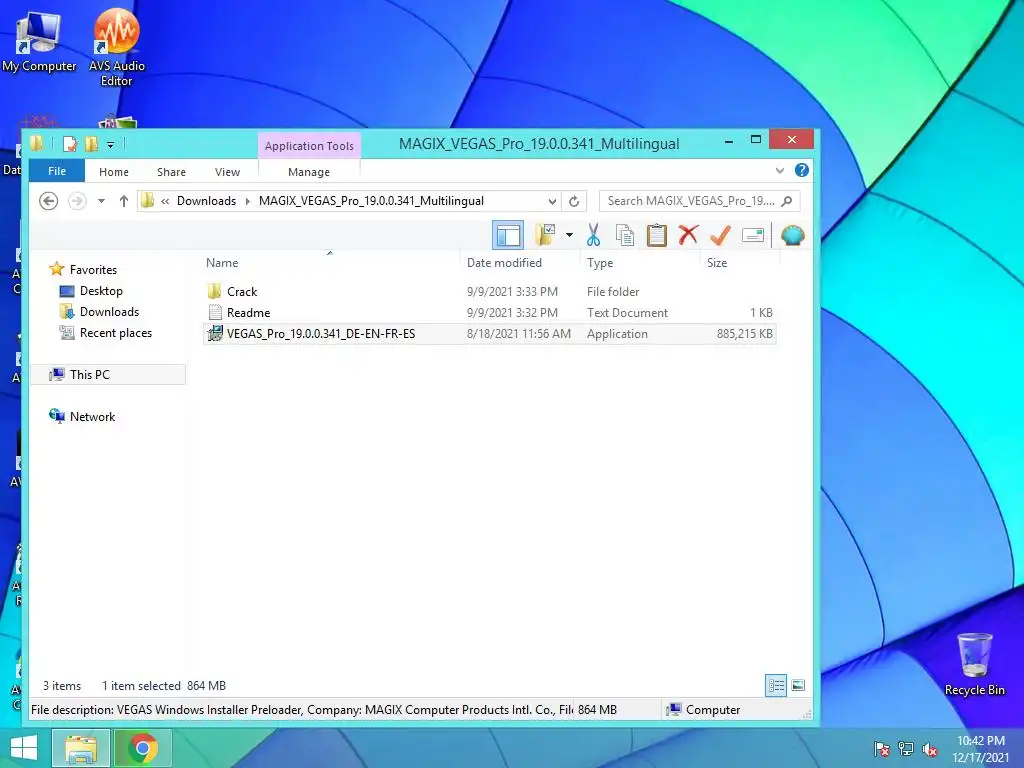Viewport: 1024px width, 768px height.
Task: Sort files by the Size column
Action: (x=717, y=263)
